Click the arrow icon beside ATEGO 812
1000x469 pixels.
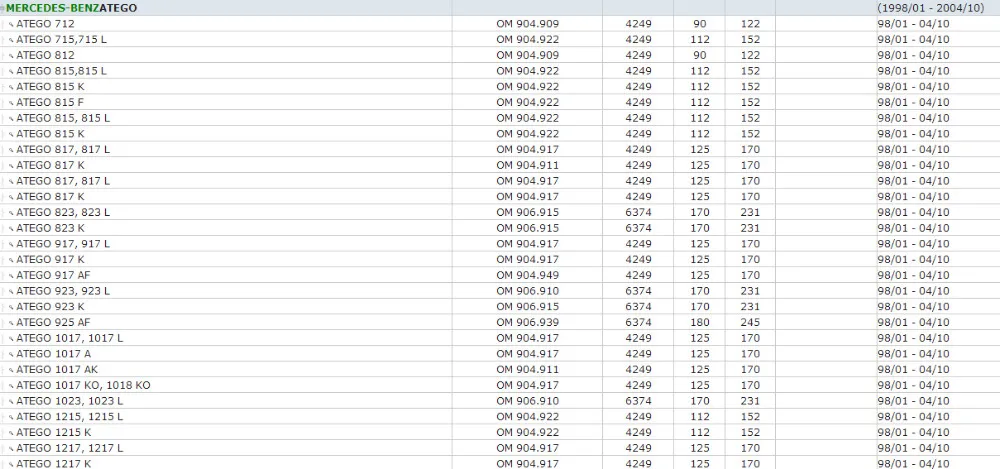(11, 56)
